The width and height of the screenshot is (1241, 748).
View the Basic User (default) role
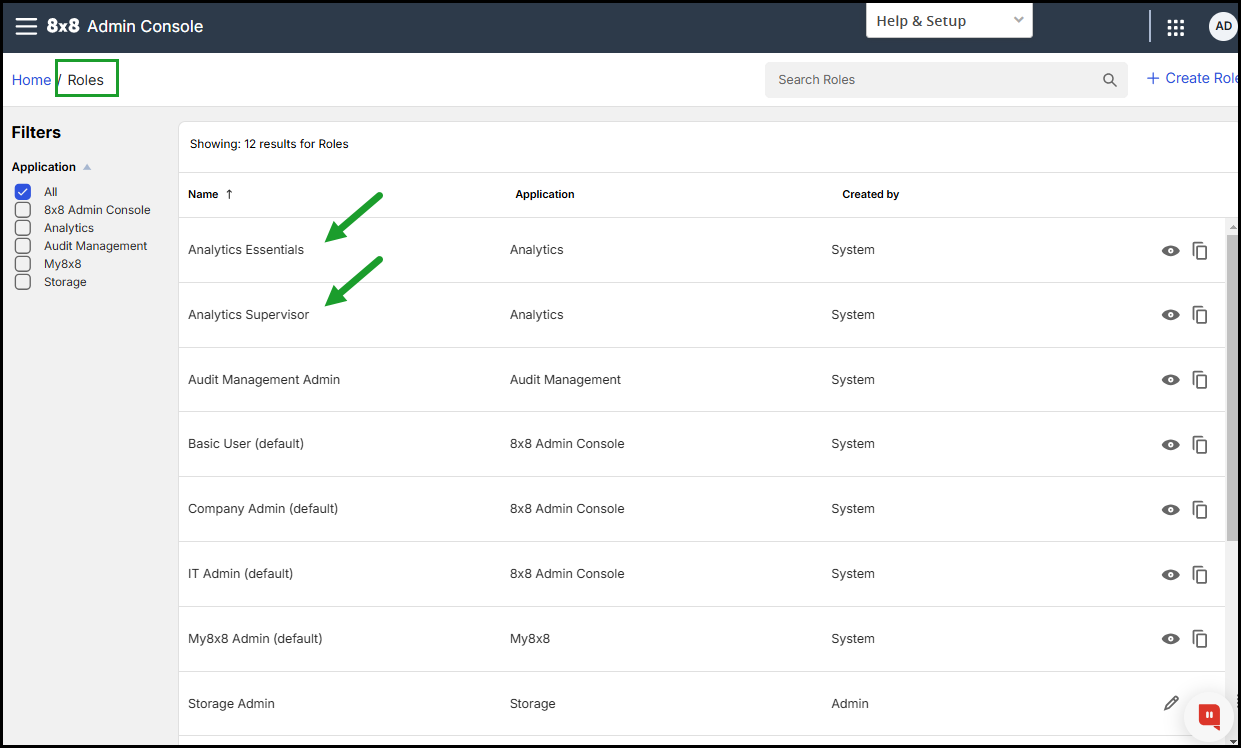[x=1170, y=445]
